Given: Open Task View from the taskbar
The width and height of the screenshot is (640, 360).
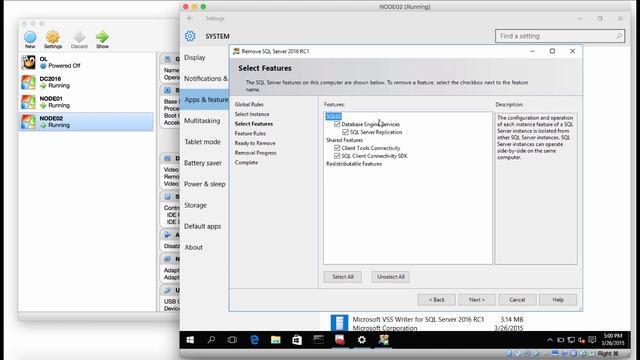Looking at the screenshot, I should pos(232,340).
